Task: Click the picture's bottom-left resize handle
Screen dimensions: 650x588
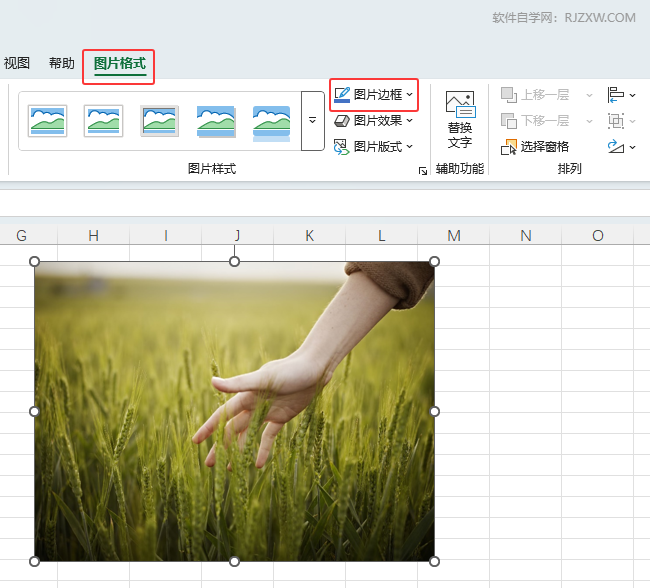Action: [x=34, y=561]
